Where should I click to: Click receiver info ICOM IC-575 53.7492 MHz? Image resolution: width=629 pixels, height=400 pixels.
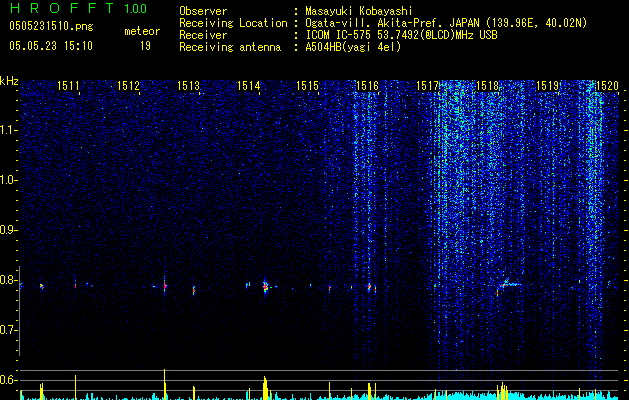401,35
